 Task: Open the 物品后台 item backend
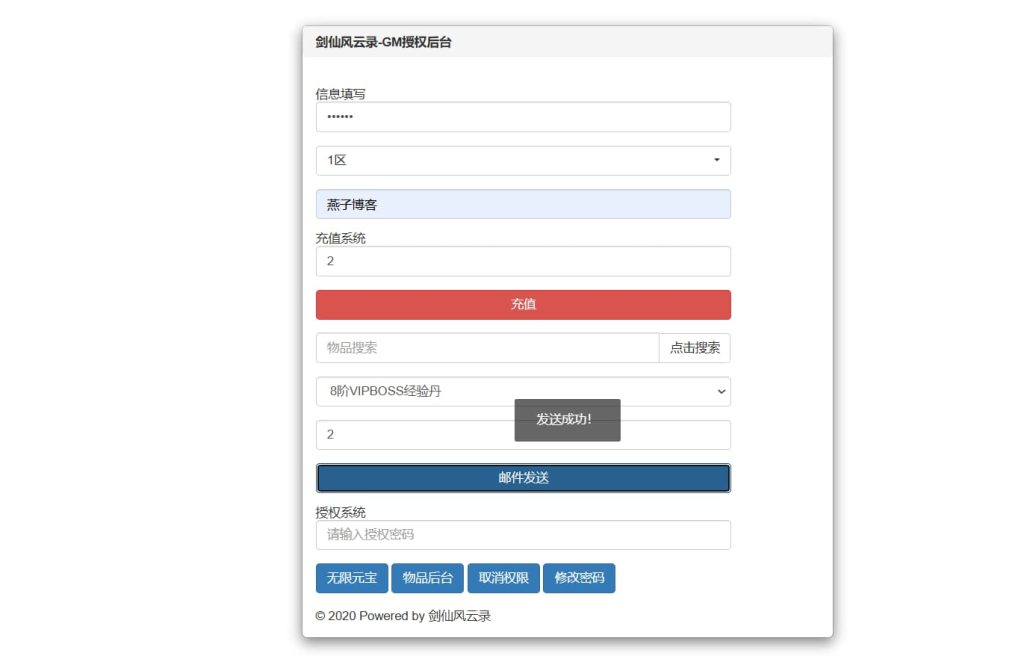click(x=427, y=578)
